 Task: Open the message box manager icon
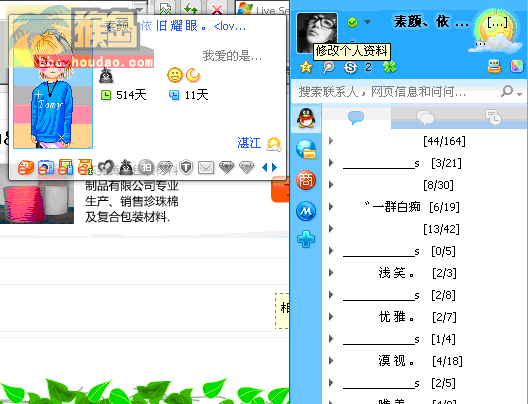pyautogui.click(x=494, y=67)
